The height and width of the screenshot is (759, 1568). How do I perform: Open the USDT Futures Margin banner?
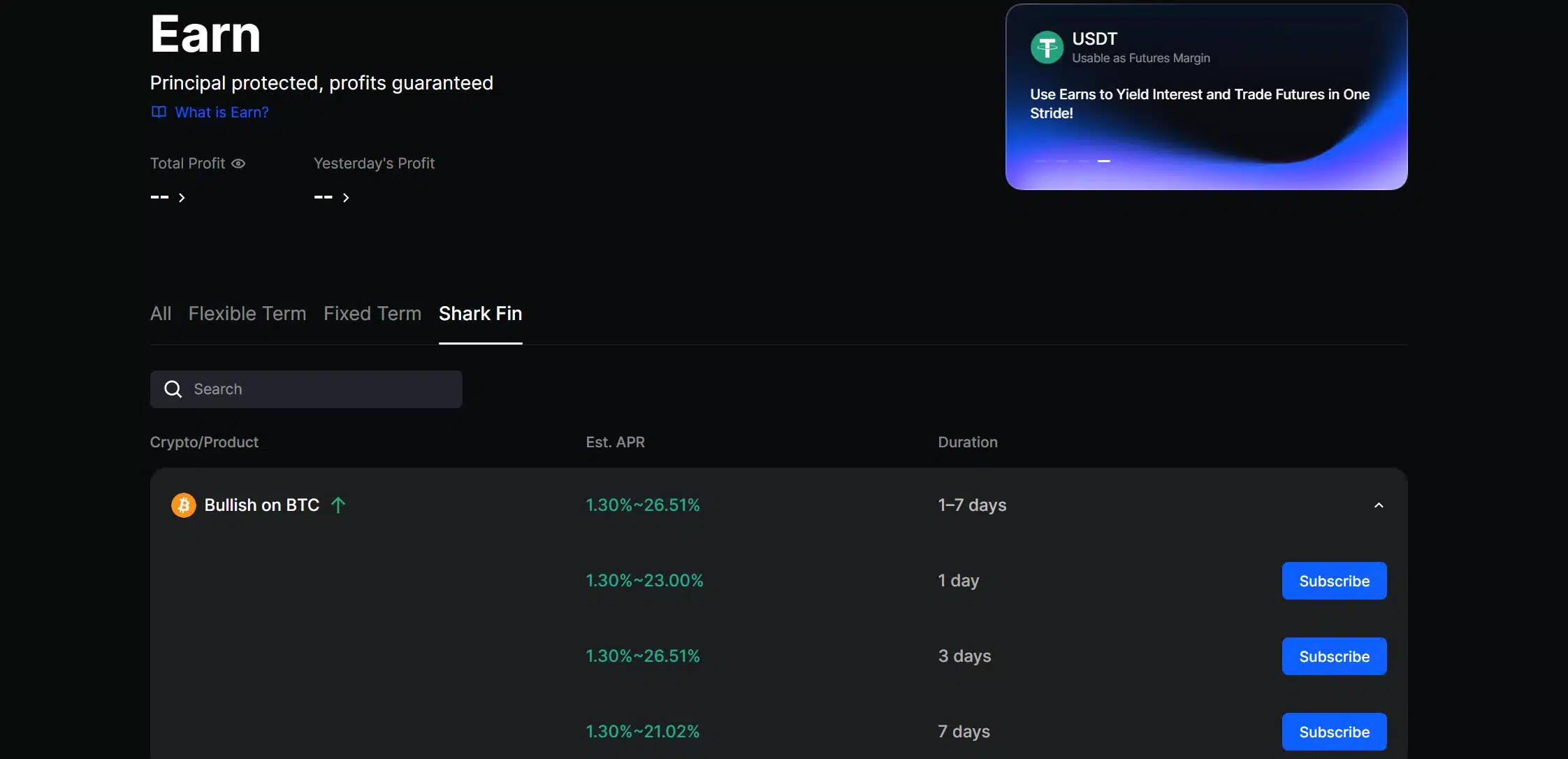[x=1206, y=98]
